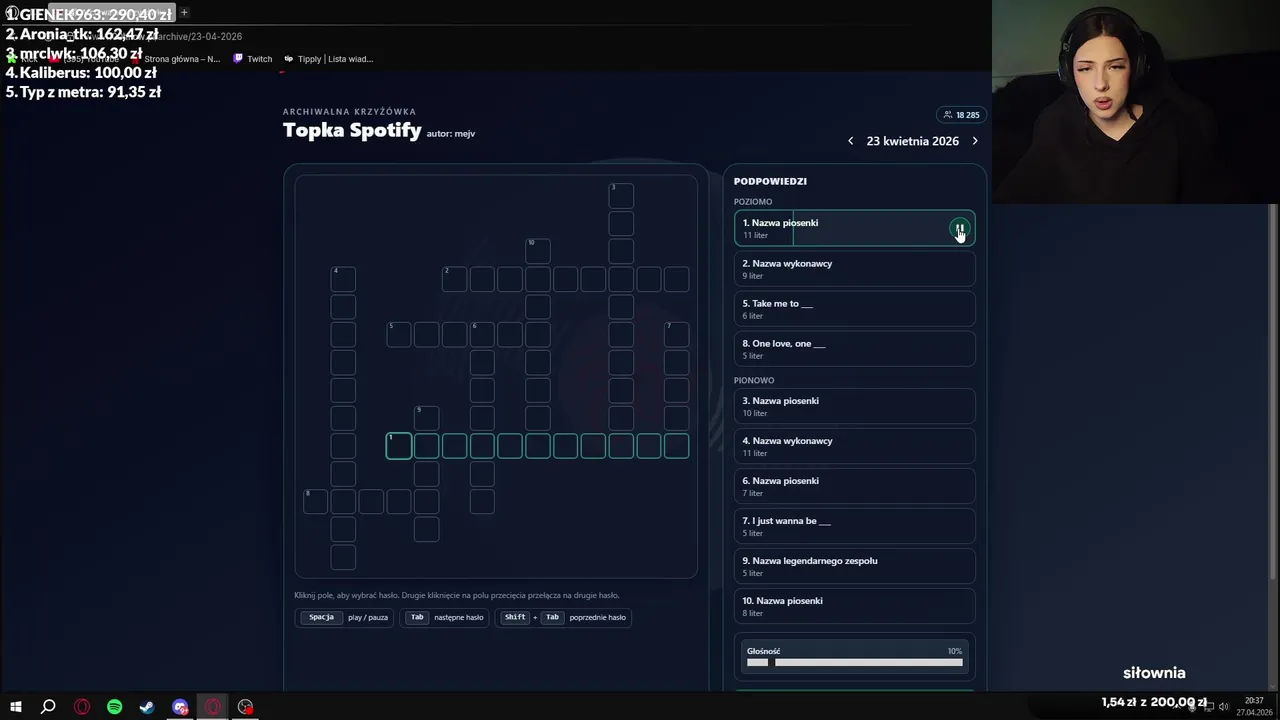Open the Strona główna bookmark
Viewport: 1280px width, 720px height.
pyautogui.click(x=176, y=59)
